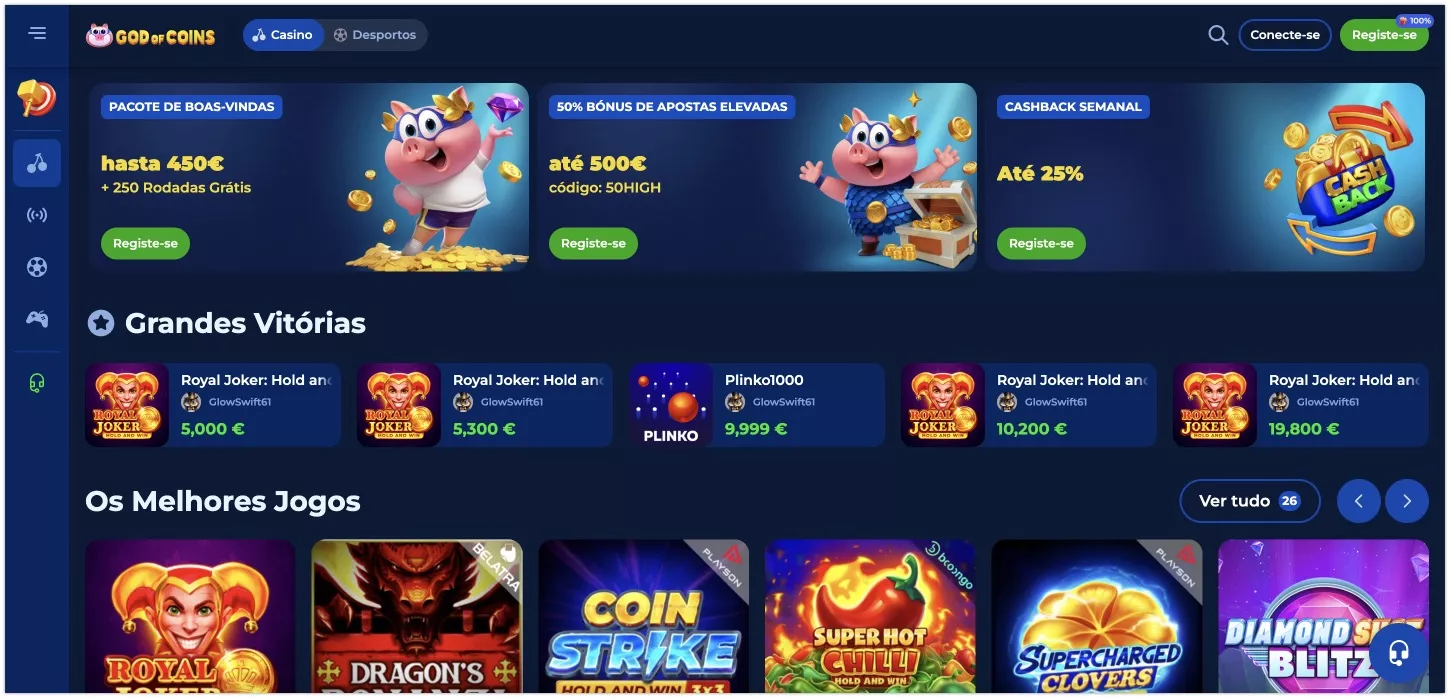Viewport: 1450px width, 698px height.
Task: Open the Plinko1000 big win card
Action: 757,405
